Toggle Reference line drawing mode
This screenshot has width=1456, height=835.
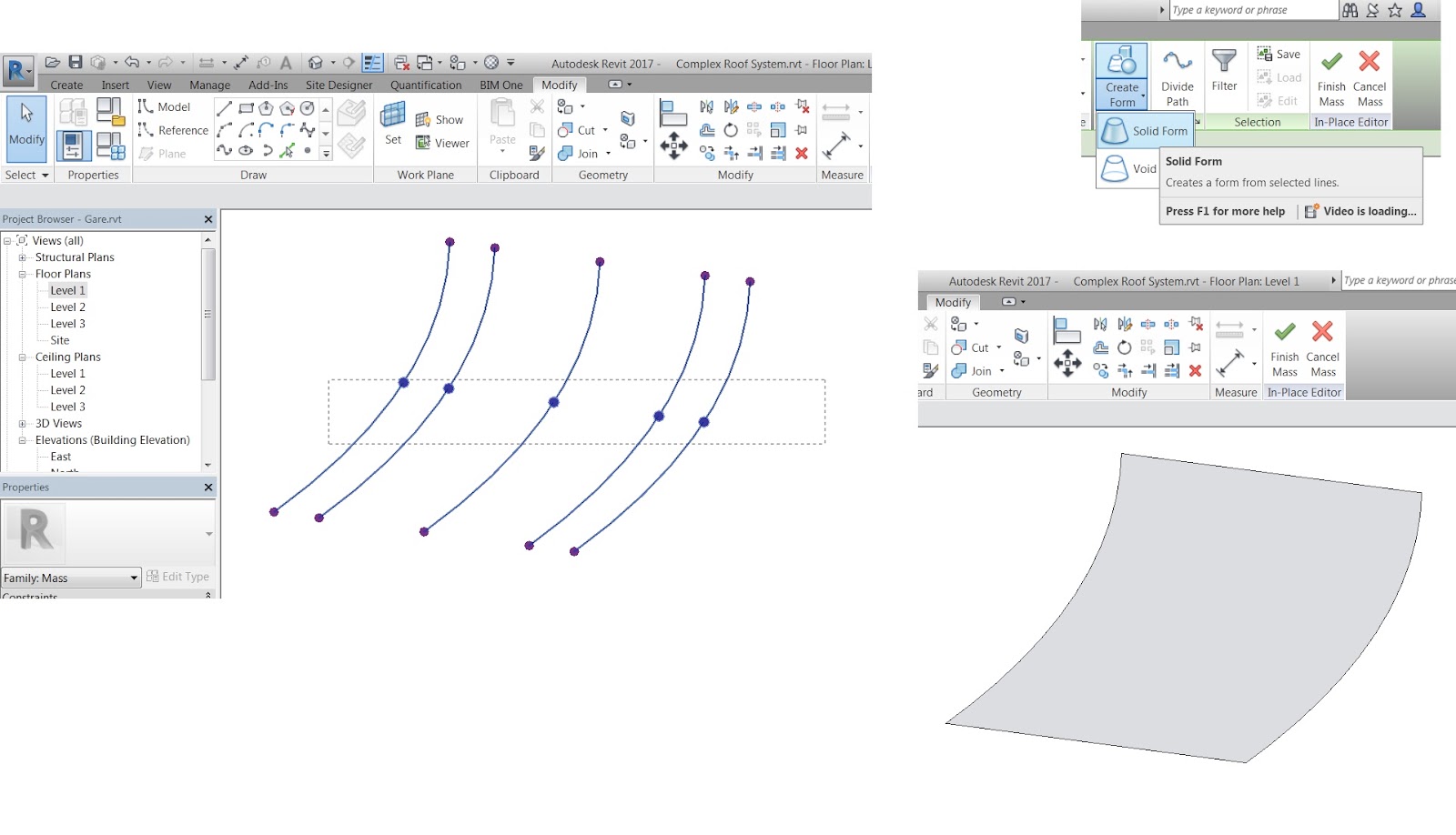pyautogui.click(x=173, y=130)
